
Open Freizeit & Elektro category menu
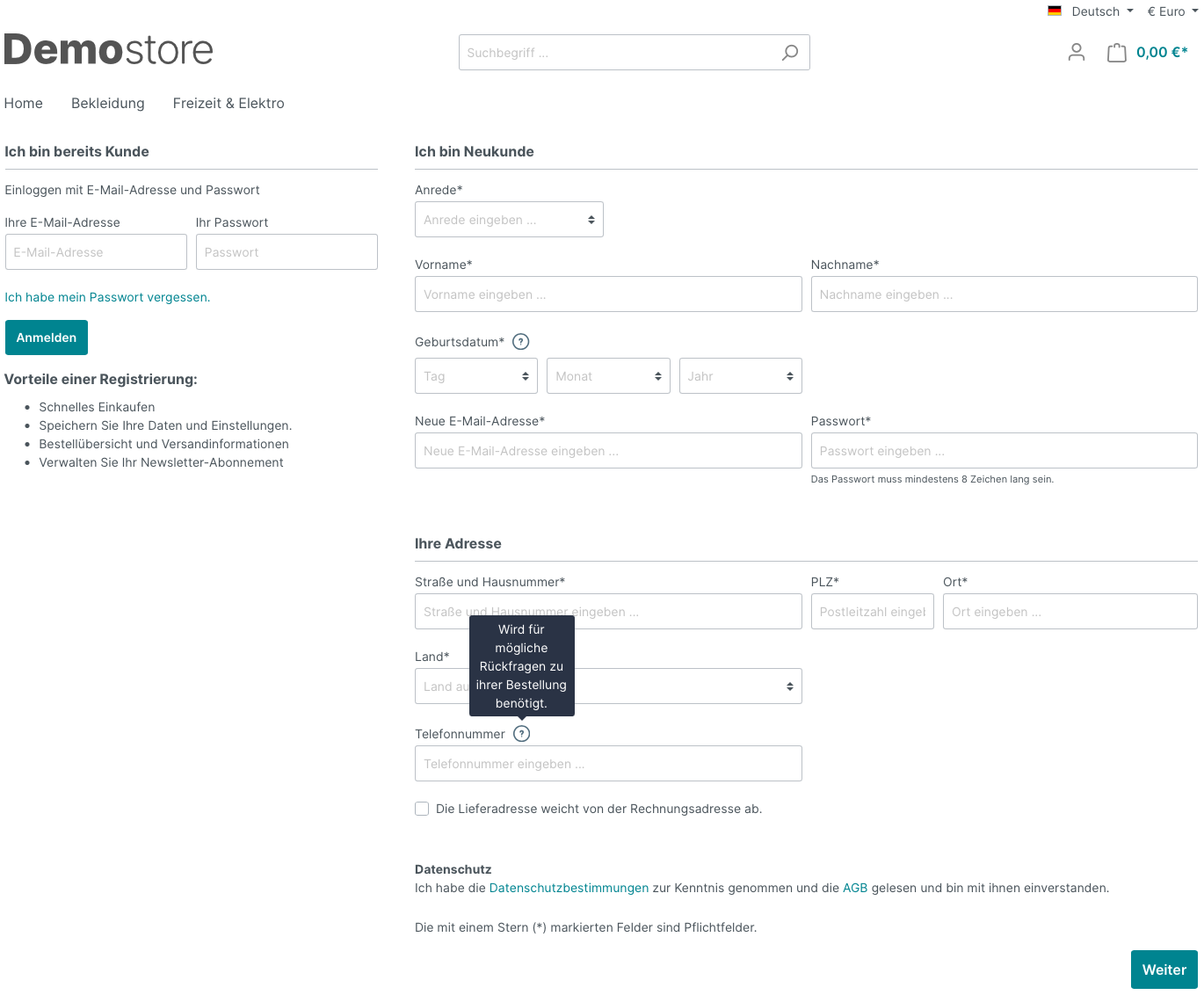[x=228, y=104]
